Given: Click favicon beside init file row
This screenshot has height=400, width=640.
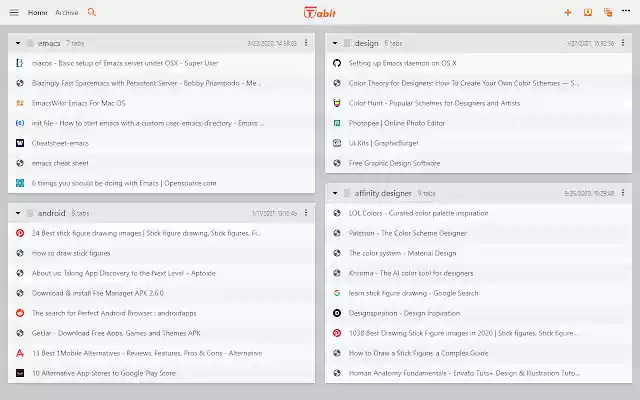Looking at the screenshot, I should 20,123.
